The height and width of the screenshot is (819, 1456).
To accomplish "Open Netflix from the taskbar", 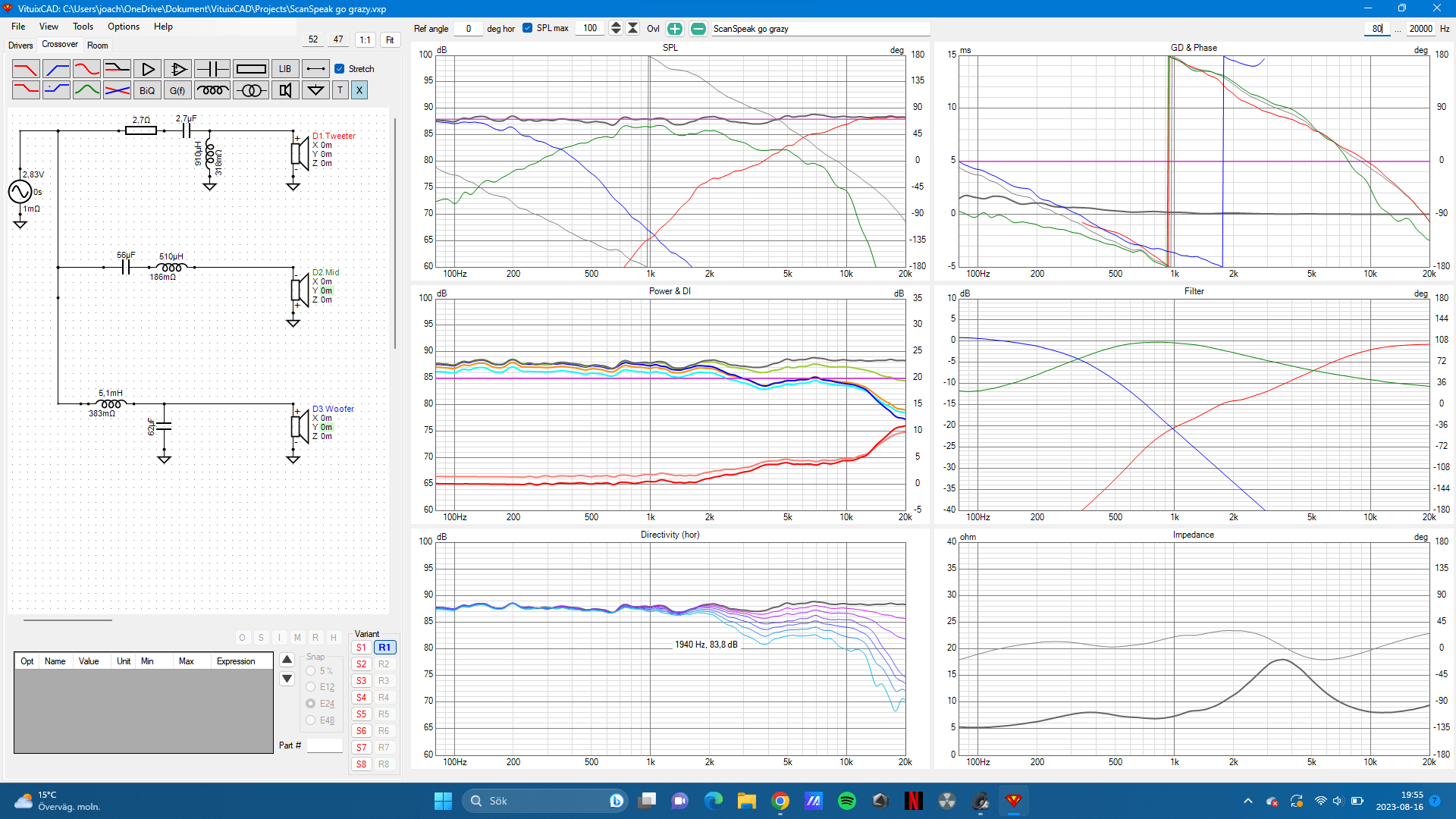I will click(914, 801).
